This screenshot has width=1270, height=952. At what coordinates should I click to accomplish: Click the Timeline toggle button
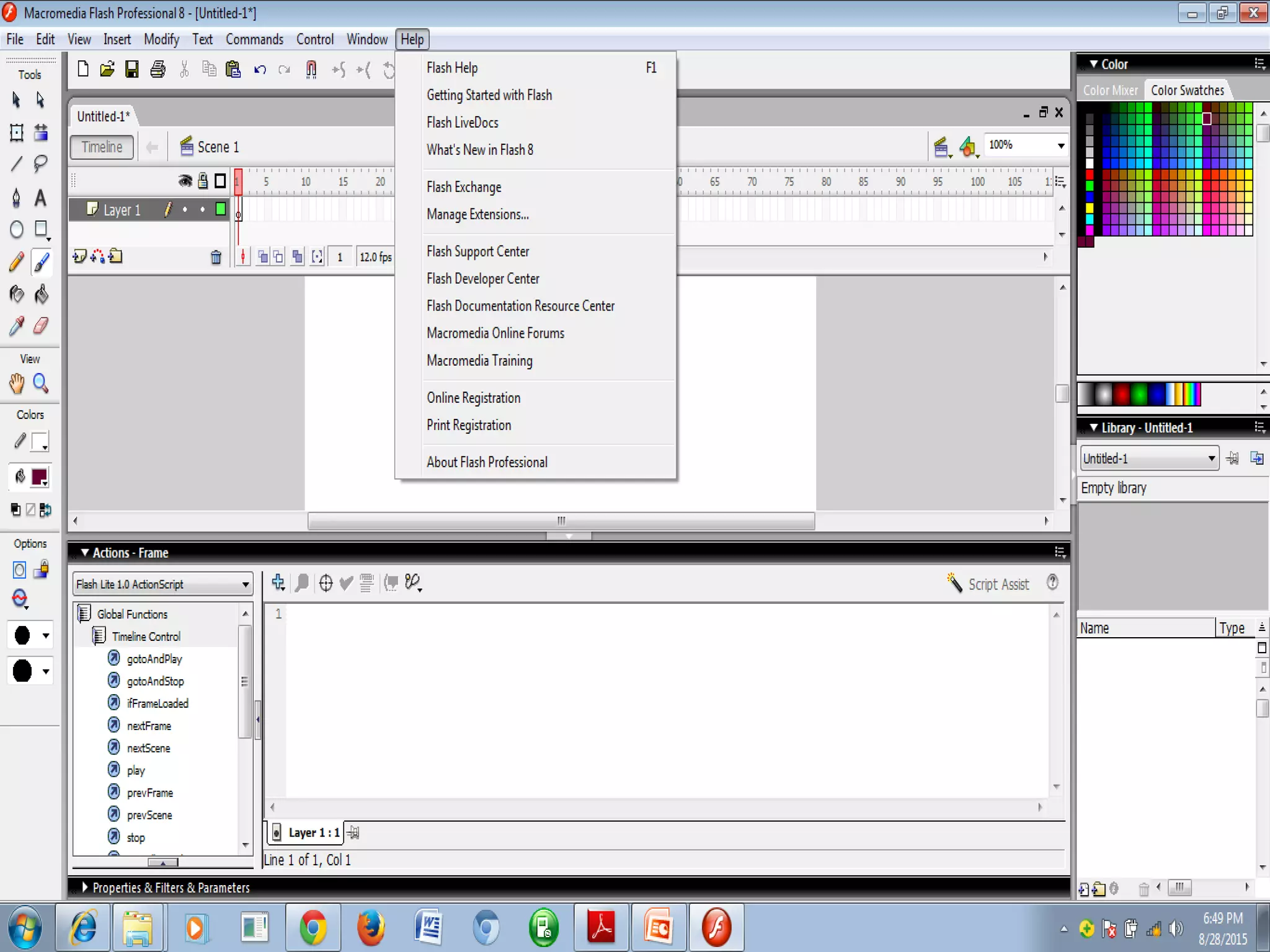(102, 148)
